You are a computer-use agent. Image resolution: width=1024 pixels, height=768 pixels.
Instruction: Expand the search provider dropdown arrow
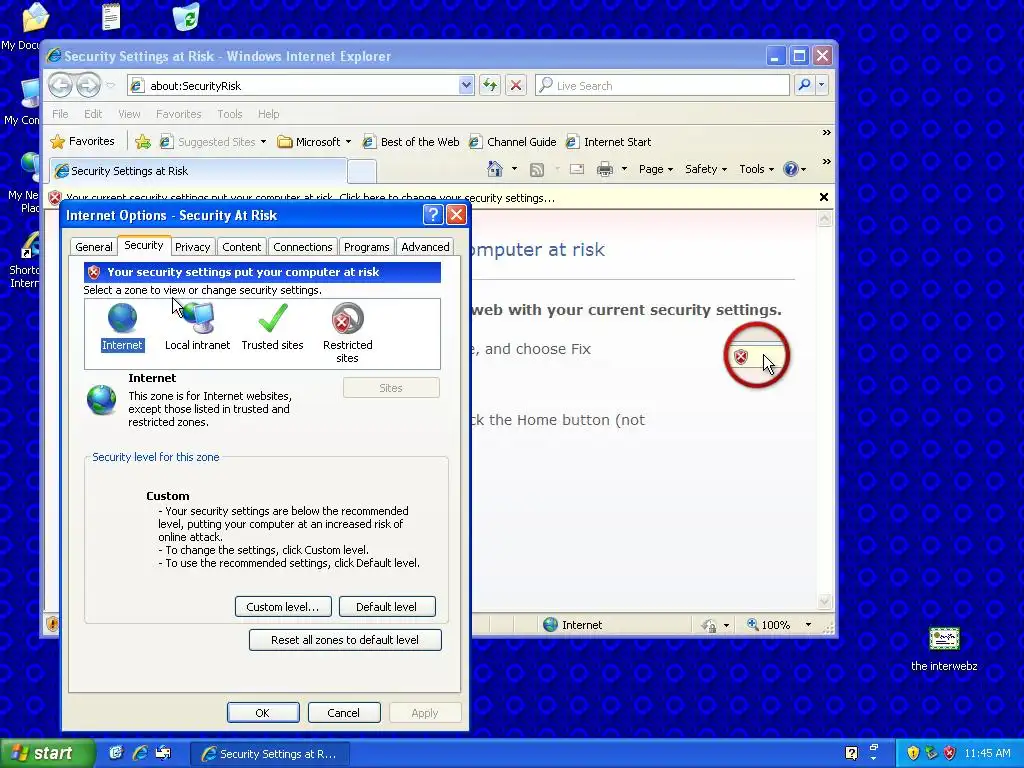click(822, 85)
